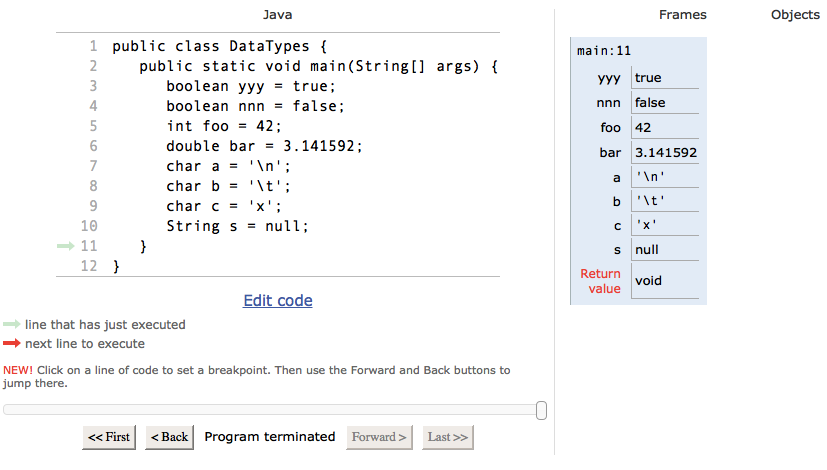Click the Forward > button

pyautogui.click(x=379, y=437)
